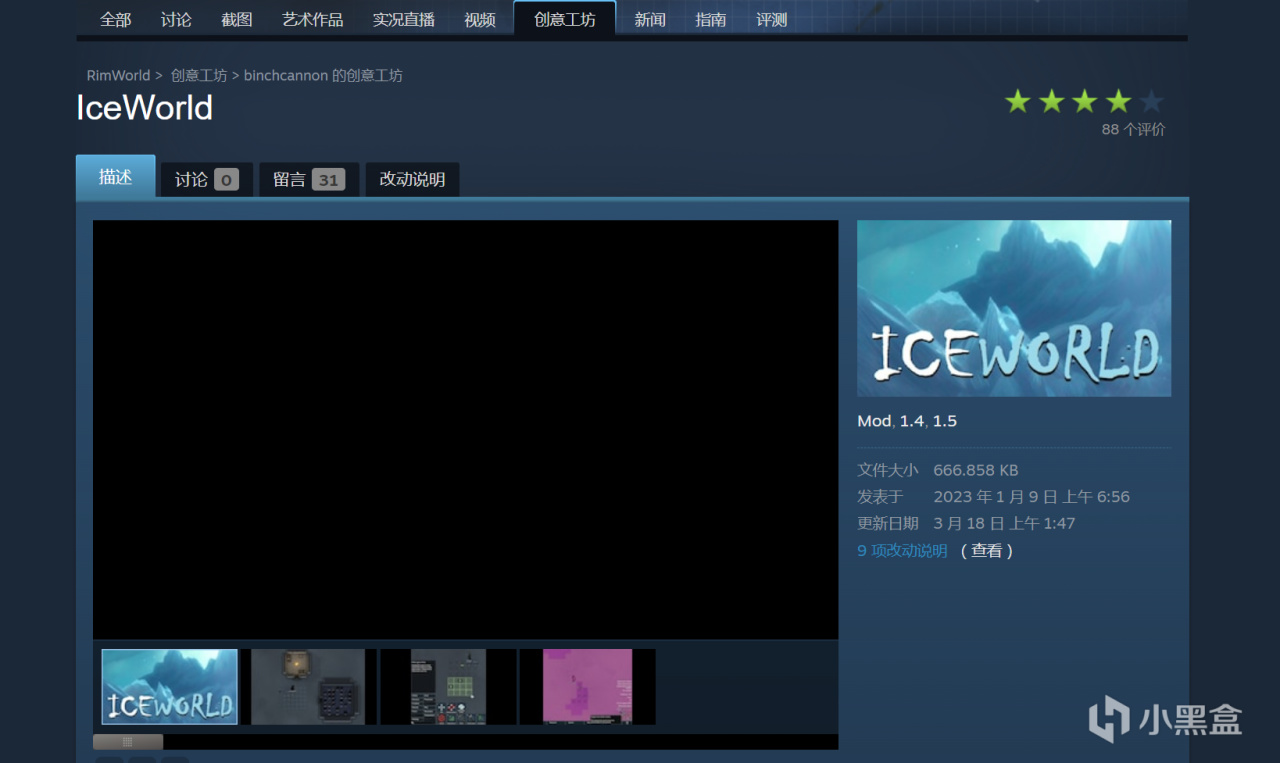The width and height of the screenshot is (1280, 763).
Task: Click the thumbnail strip scrollbar handle
Action: (128, 742)
